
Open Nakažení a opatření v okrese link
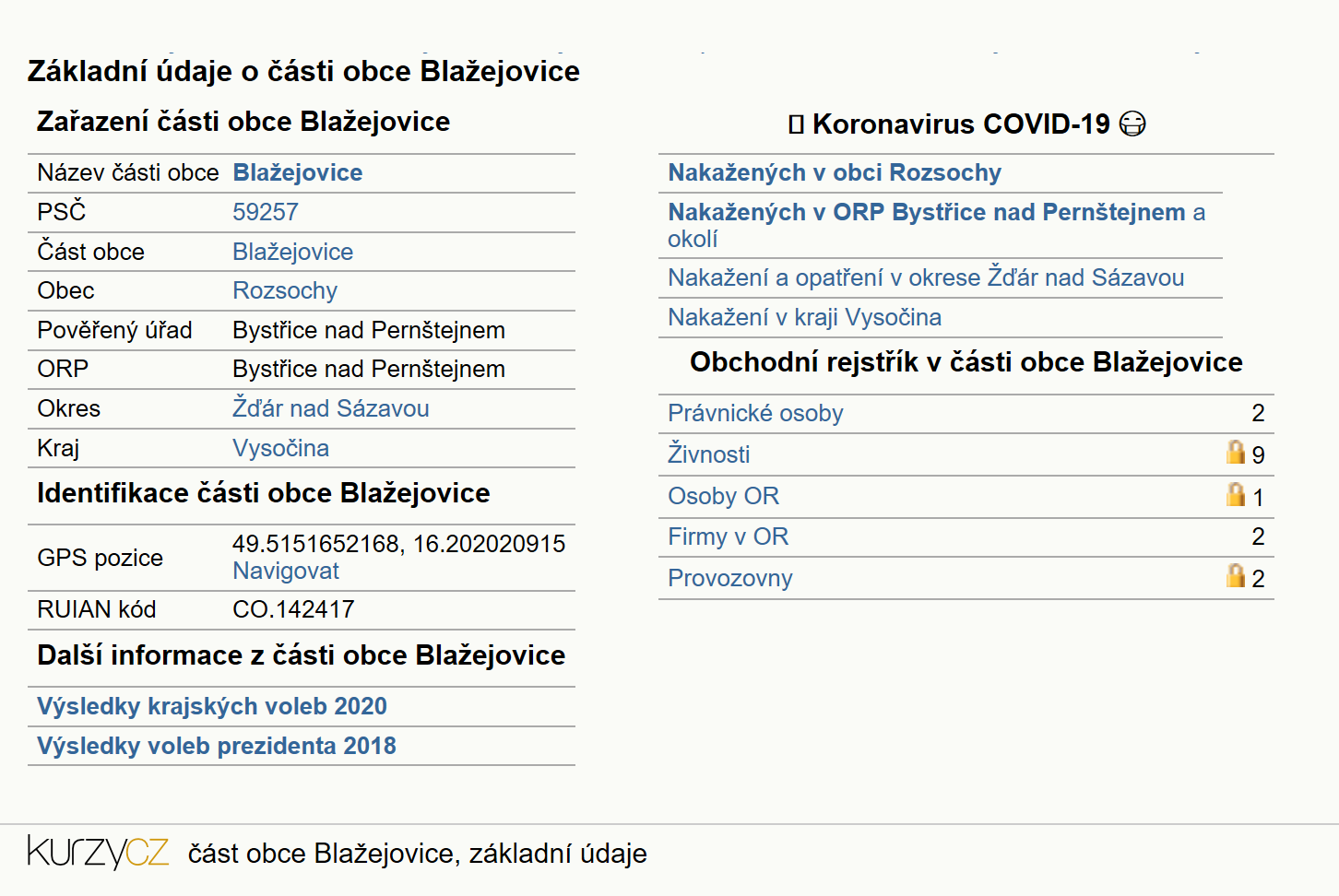click(926, 277)
